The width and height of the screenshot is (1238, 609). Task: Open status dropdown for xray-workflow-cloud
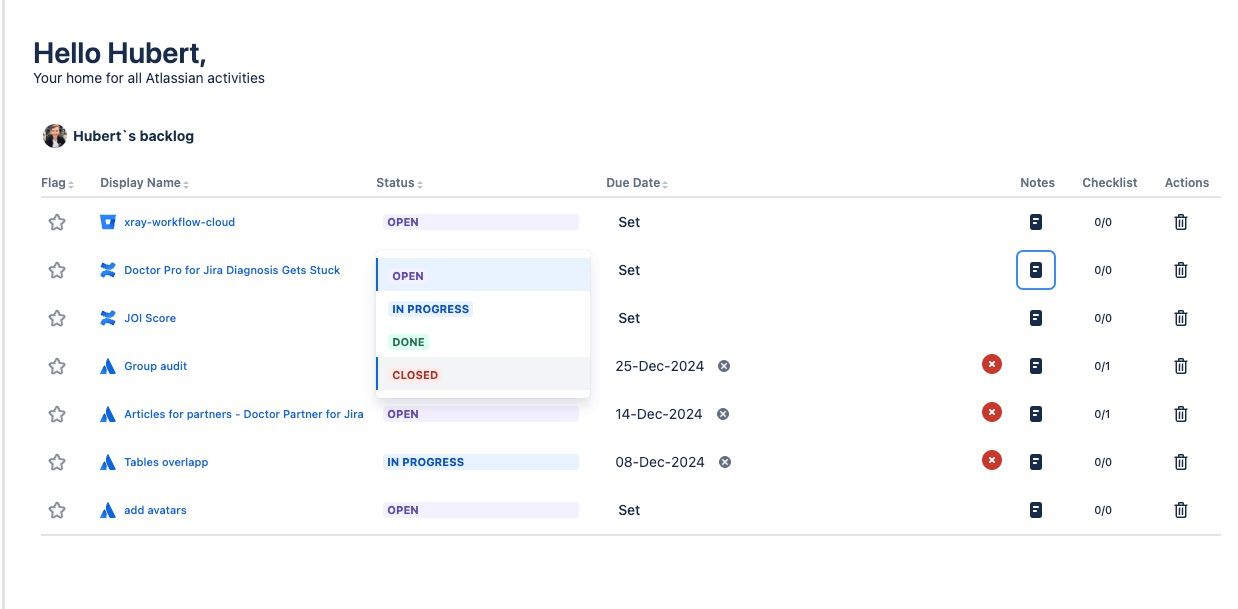pos(481,222)
